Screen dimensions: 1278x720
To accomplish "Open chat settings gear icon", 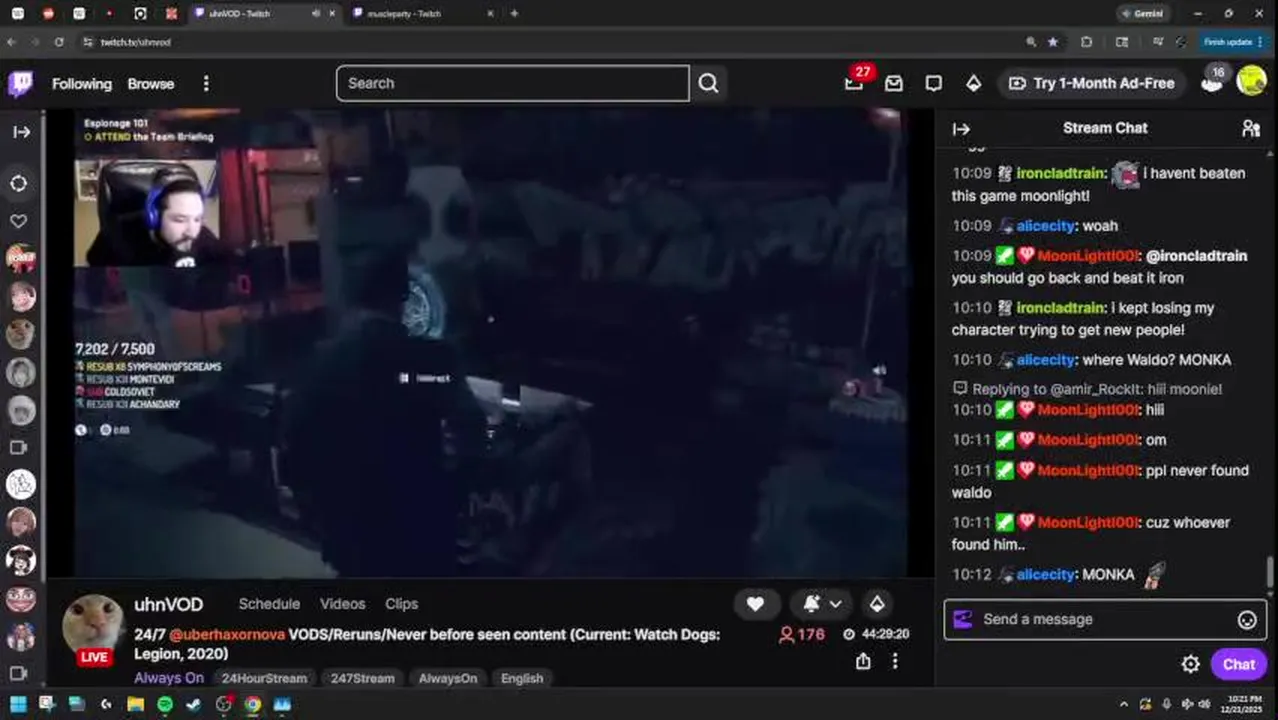I will (x=1190, y=664).
